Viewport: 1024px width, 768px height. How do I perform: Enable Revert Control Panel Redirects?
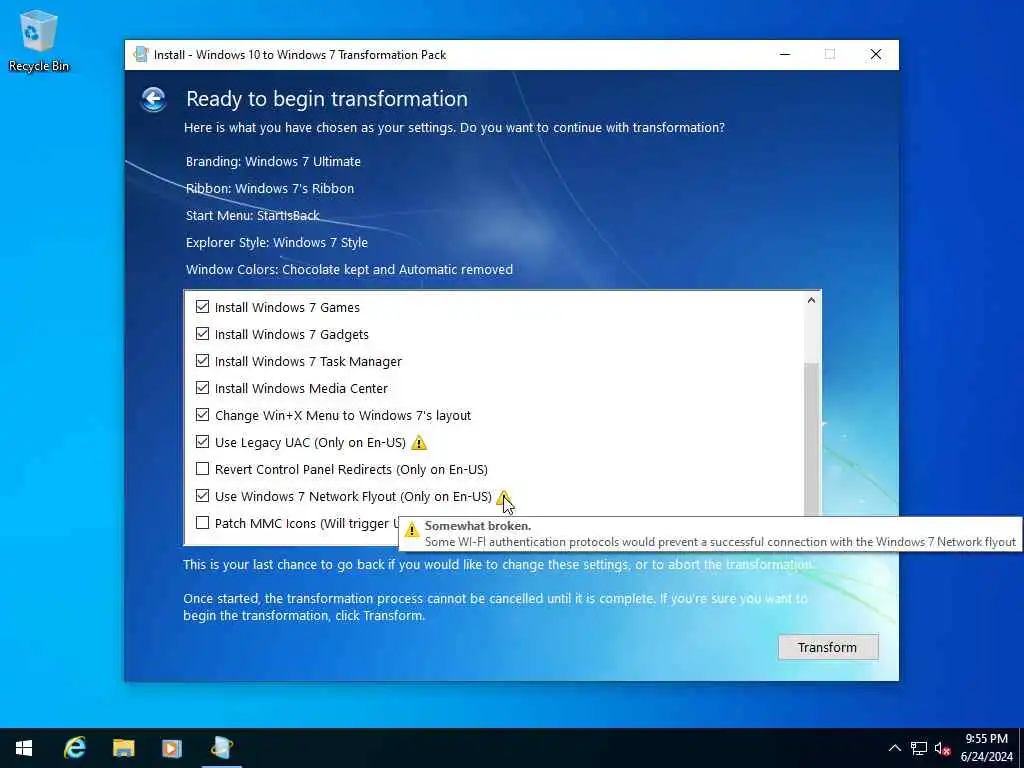point(202,469)
